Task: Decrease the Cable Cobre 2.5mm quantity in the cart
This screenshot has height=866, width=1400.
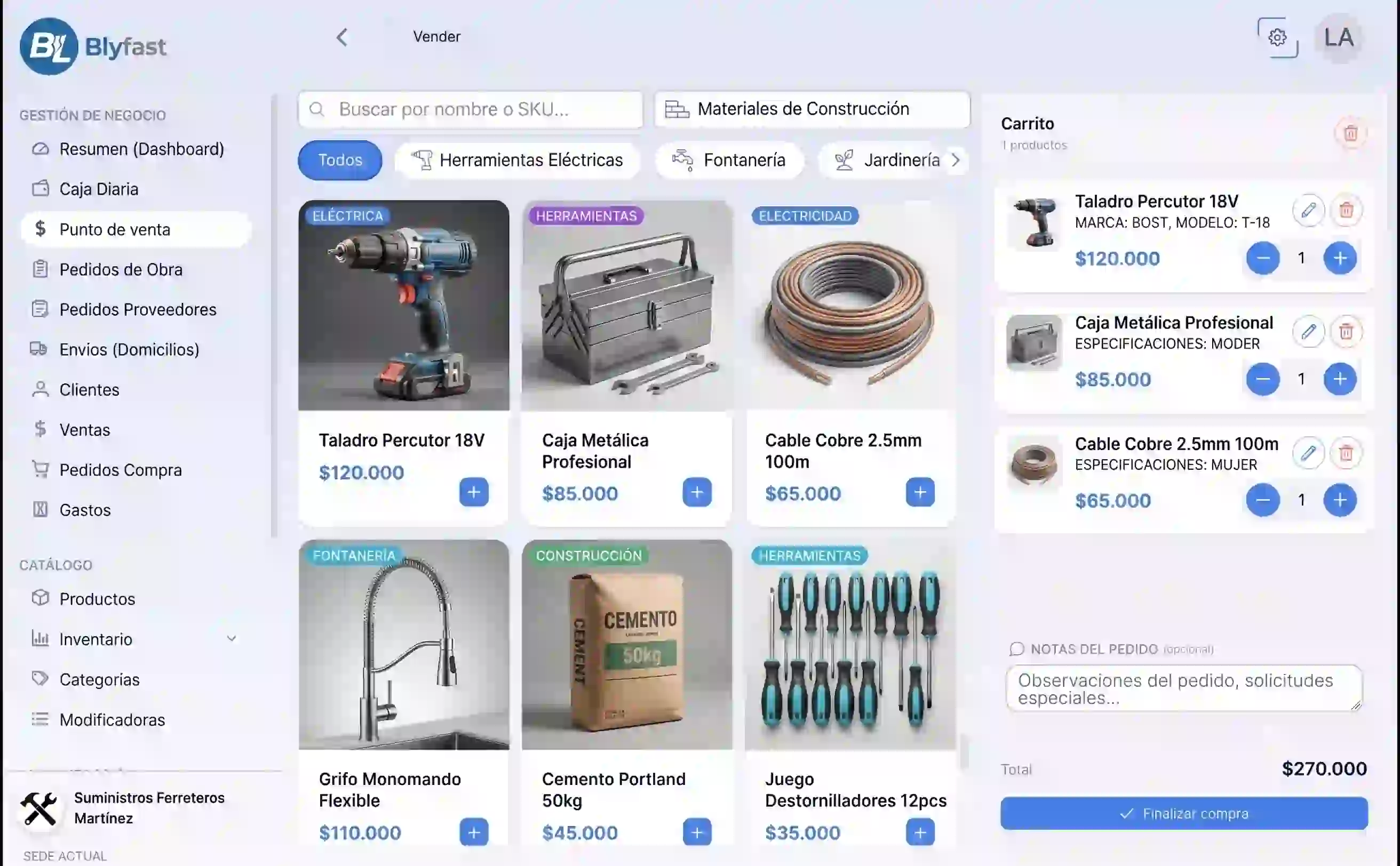Action: 1263,500
